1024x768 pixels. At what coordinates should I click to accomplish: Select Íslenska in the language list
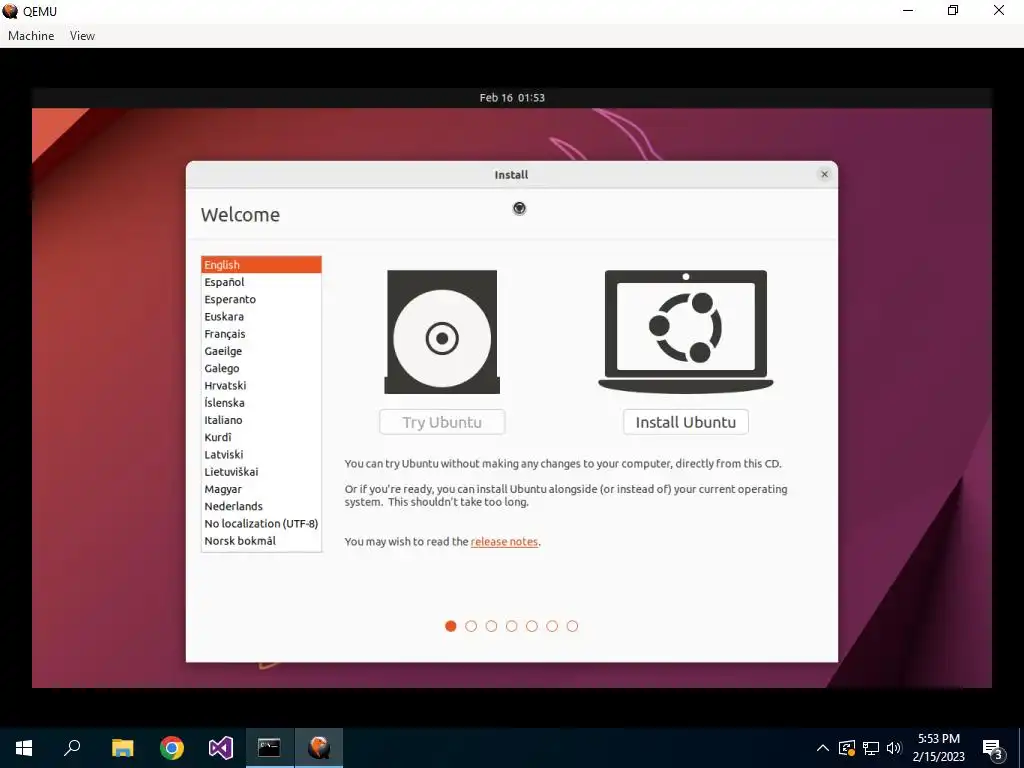261,402
